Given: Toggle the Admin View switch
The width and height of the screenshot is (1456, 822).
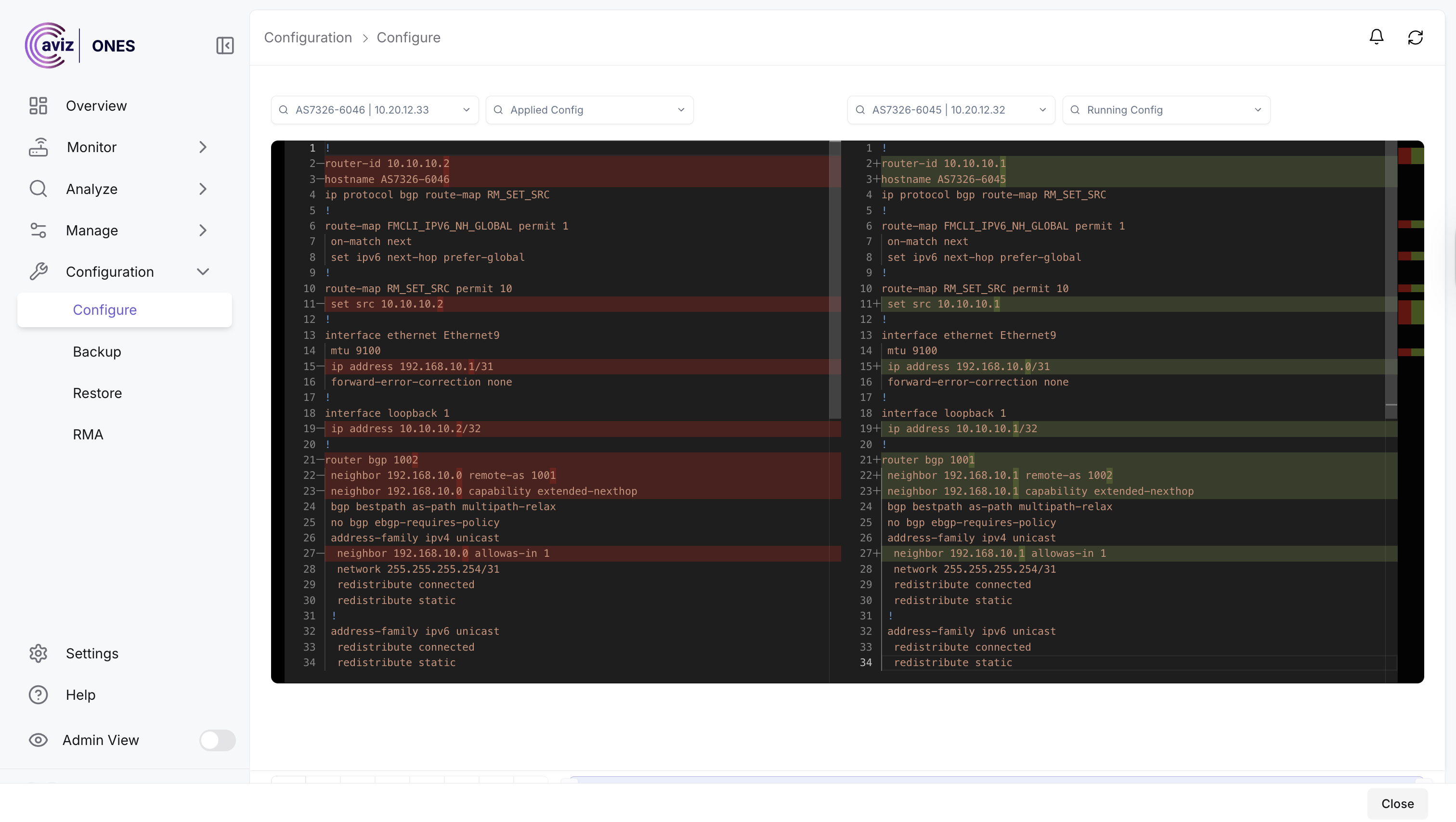Looking at the screenshot, I should pyautogui.click(x=217, y=740).
